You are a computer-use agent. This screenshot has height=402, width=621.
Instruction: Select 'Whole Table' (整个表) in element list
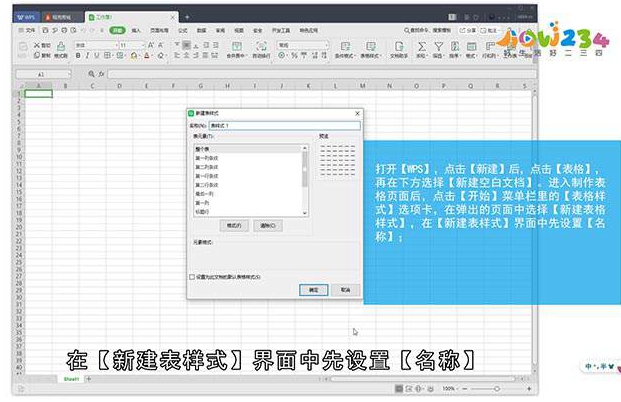tap(248, 149)
